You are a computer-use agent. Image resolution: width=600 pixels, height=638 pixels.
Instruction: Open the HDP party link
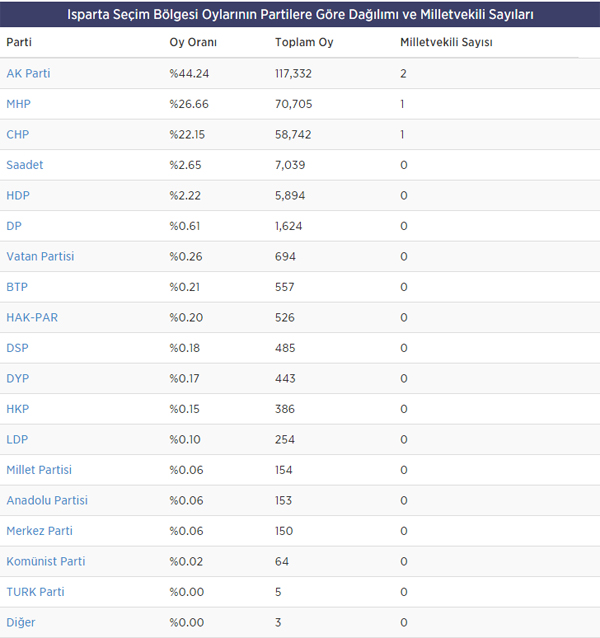coord(18,196)
